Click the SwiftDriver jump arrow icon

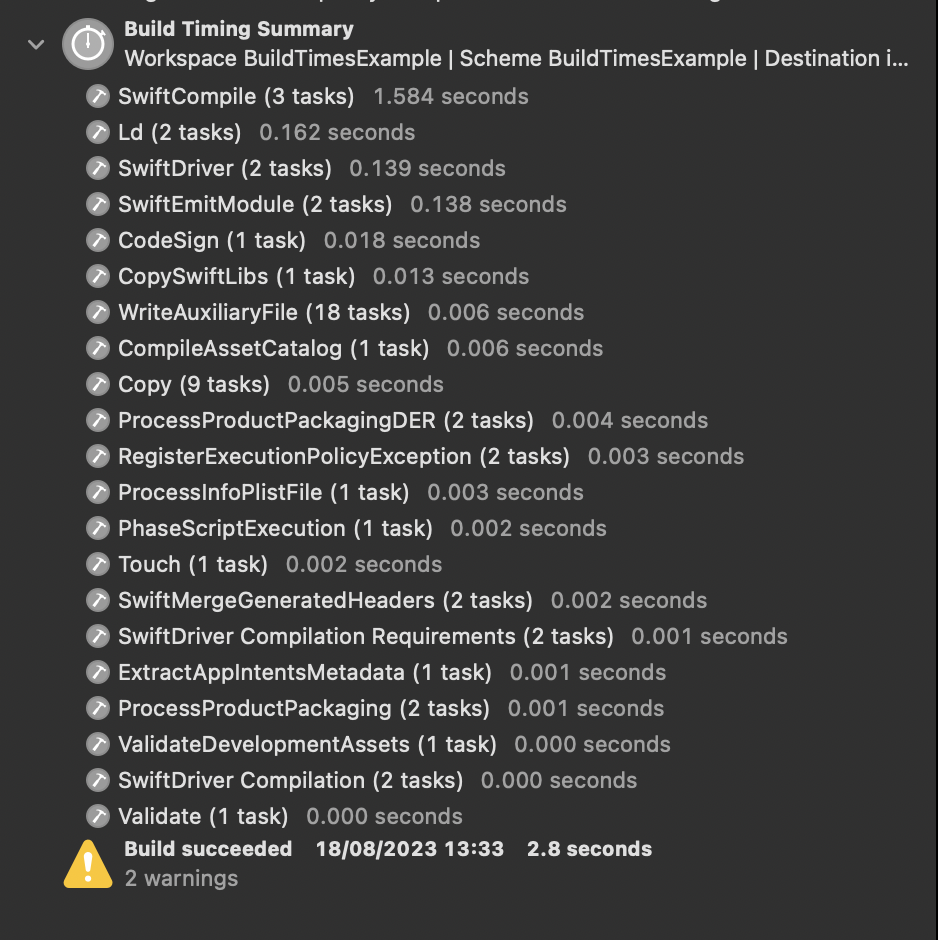97,168
